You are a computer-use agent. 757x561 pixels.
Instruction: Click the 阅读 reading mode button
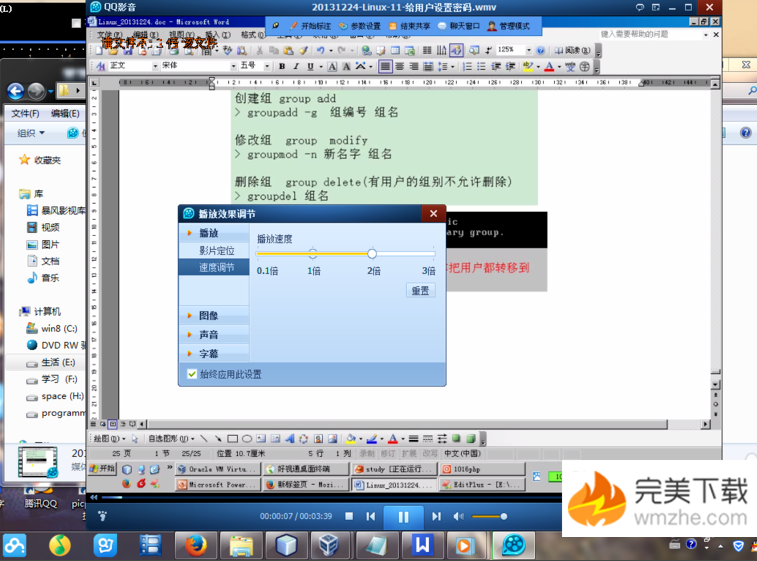tap(572, 50)
